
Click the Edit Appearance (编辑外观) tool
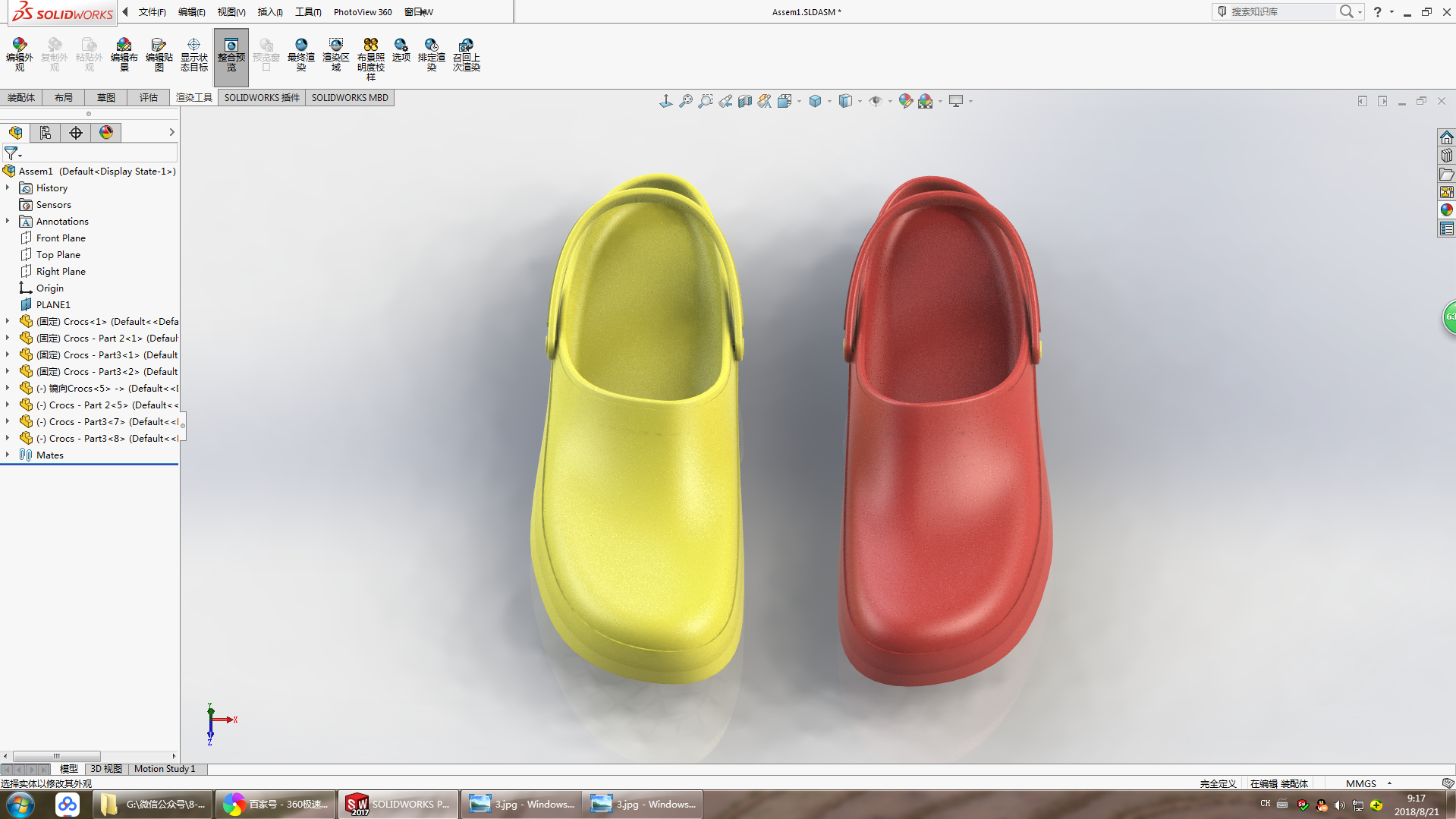20,55
